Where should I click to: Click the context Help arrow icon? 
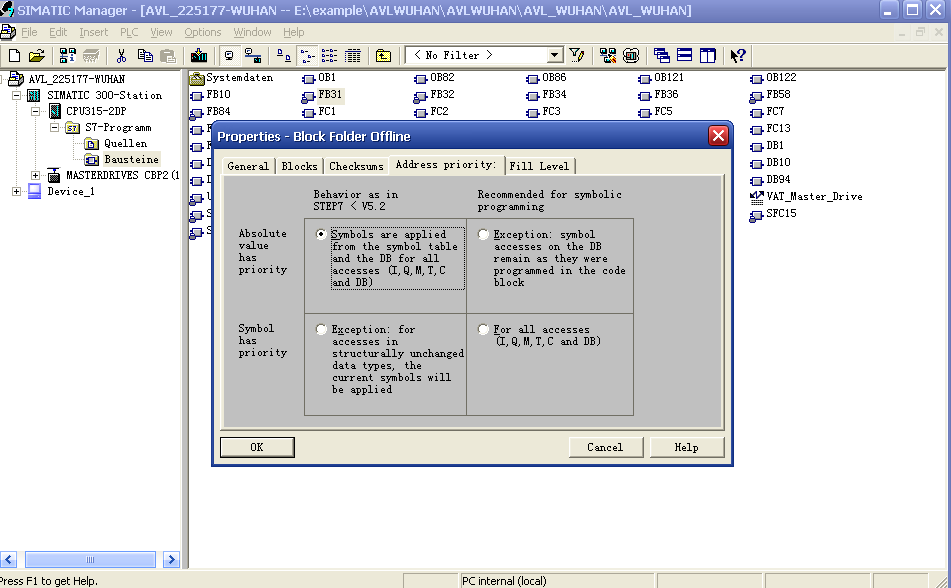tap(738, 56)
